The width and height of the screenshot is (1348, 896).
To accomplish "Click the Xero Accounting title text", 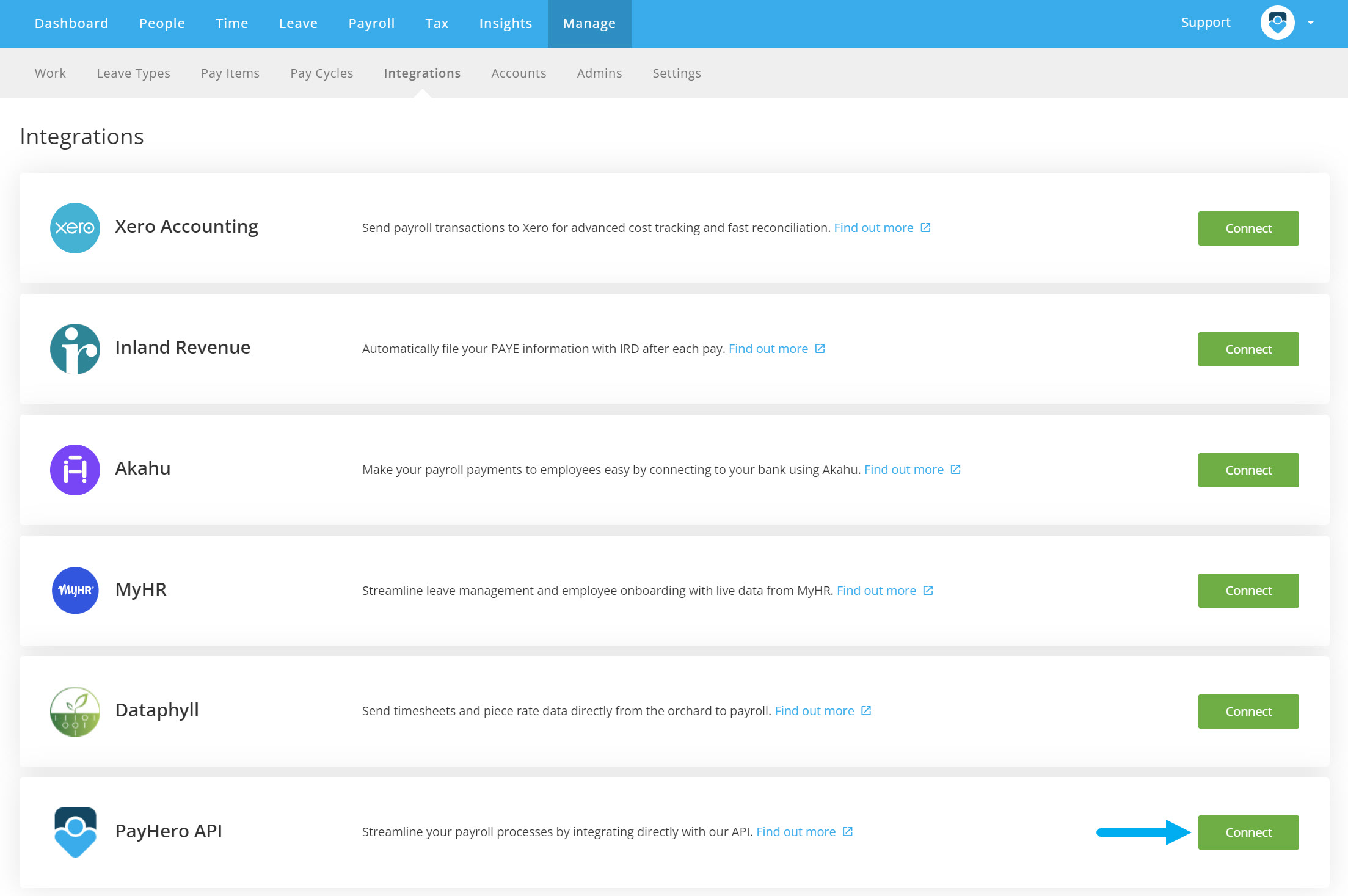I will coord(187,227).
